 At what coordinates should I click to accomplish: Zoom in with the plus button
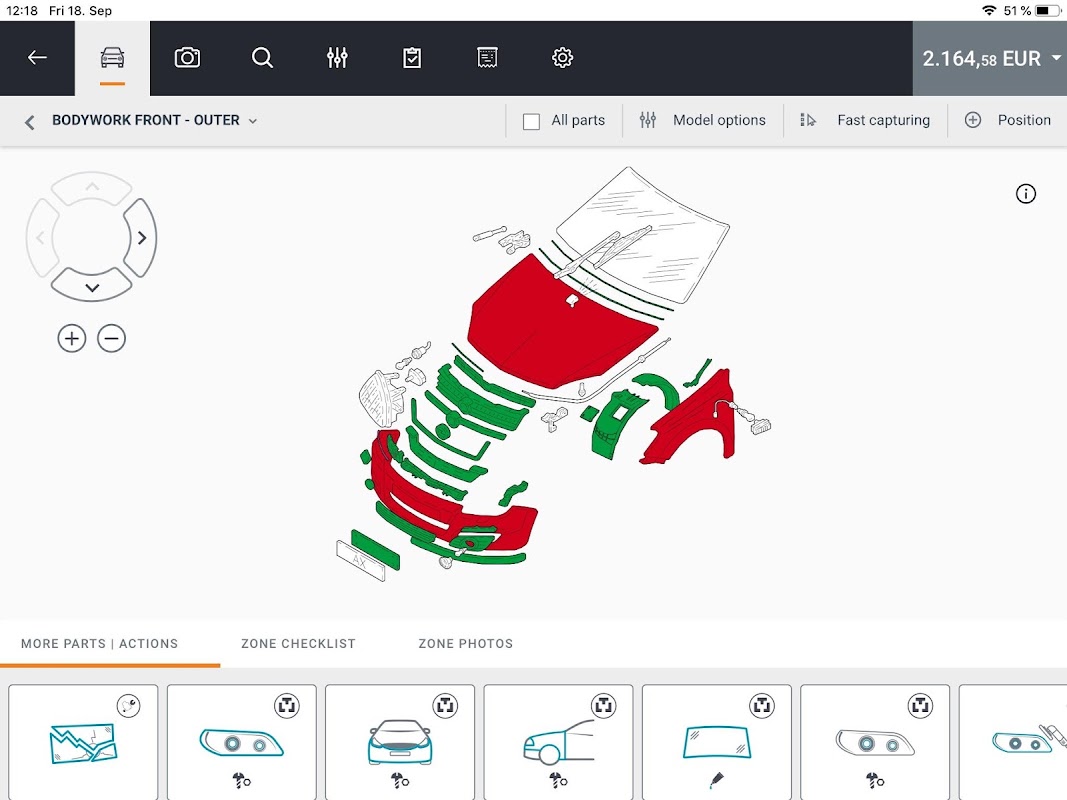(71, 339)
